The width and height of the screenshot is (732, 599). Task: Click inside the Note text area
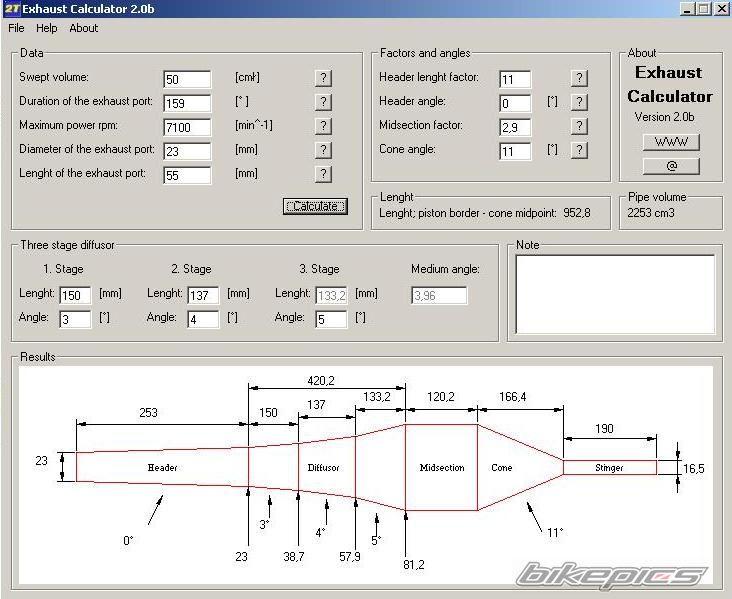(x=615, y=294)
